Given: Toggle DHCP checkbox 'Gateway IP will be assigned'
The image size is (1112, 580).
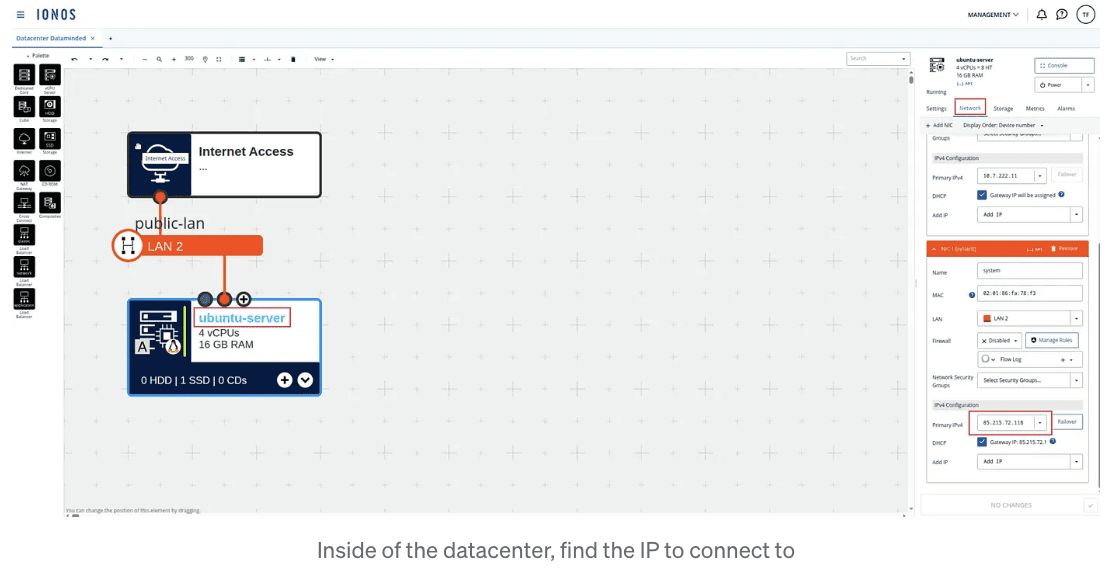Looking at the screenshot, I should 982,195.
